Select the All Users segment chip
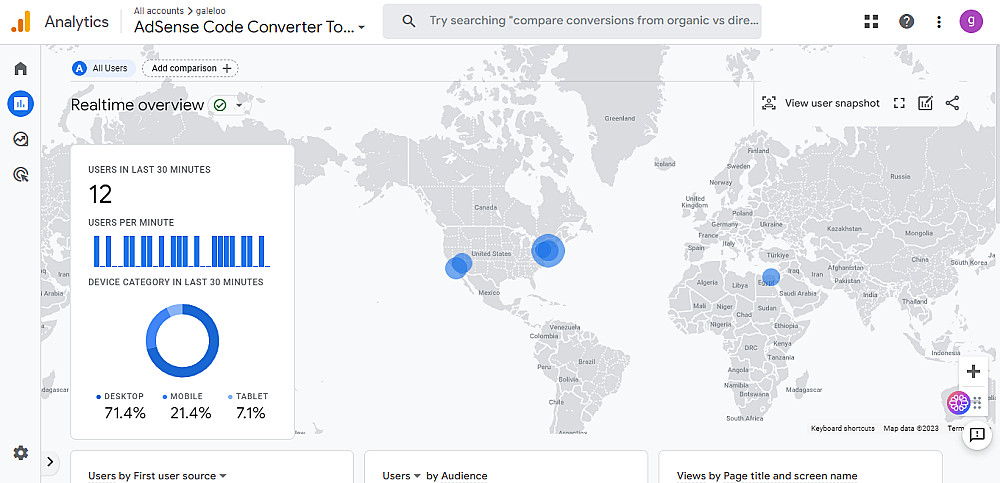The width and height of the screenshot is (1000, 483). 102,68
